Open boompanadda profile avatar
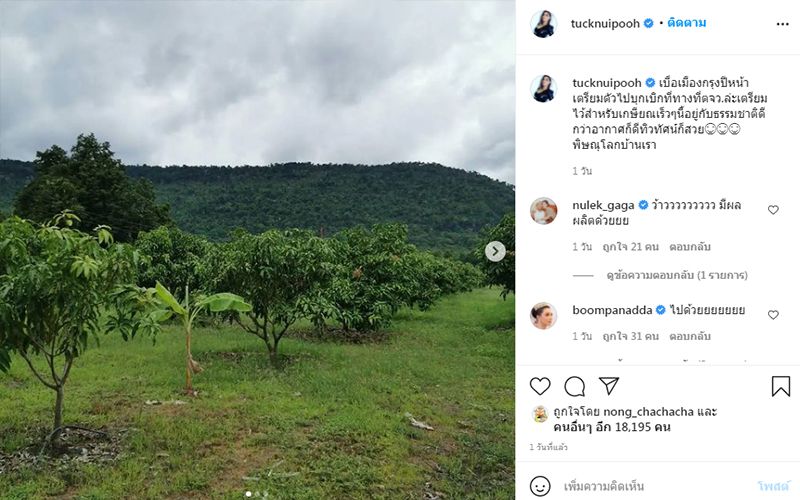 click(543, 315)
